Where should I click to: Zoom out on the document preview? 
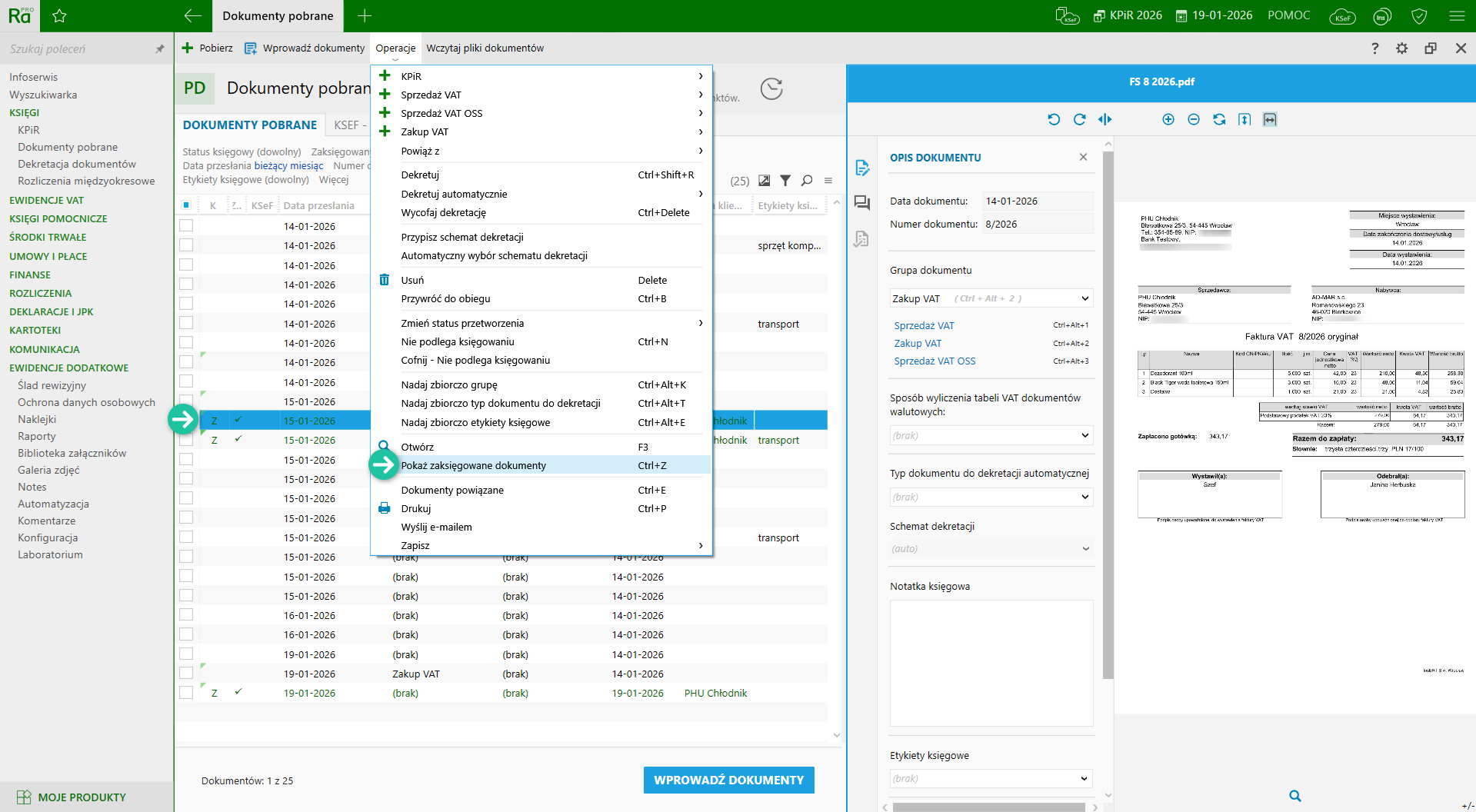click(x=1193, y=119)
